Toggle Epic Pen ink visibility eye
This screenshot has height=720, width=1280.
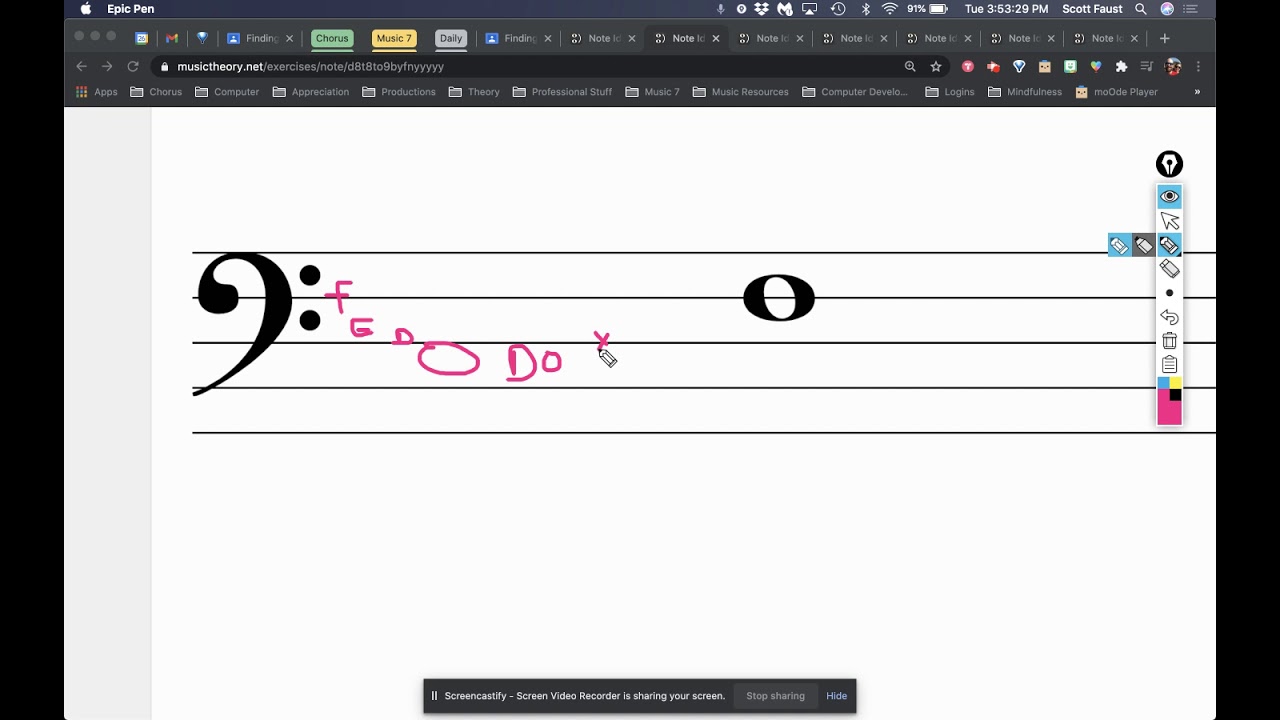[x=1169, y=196]
